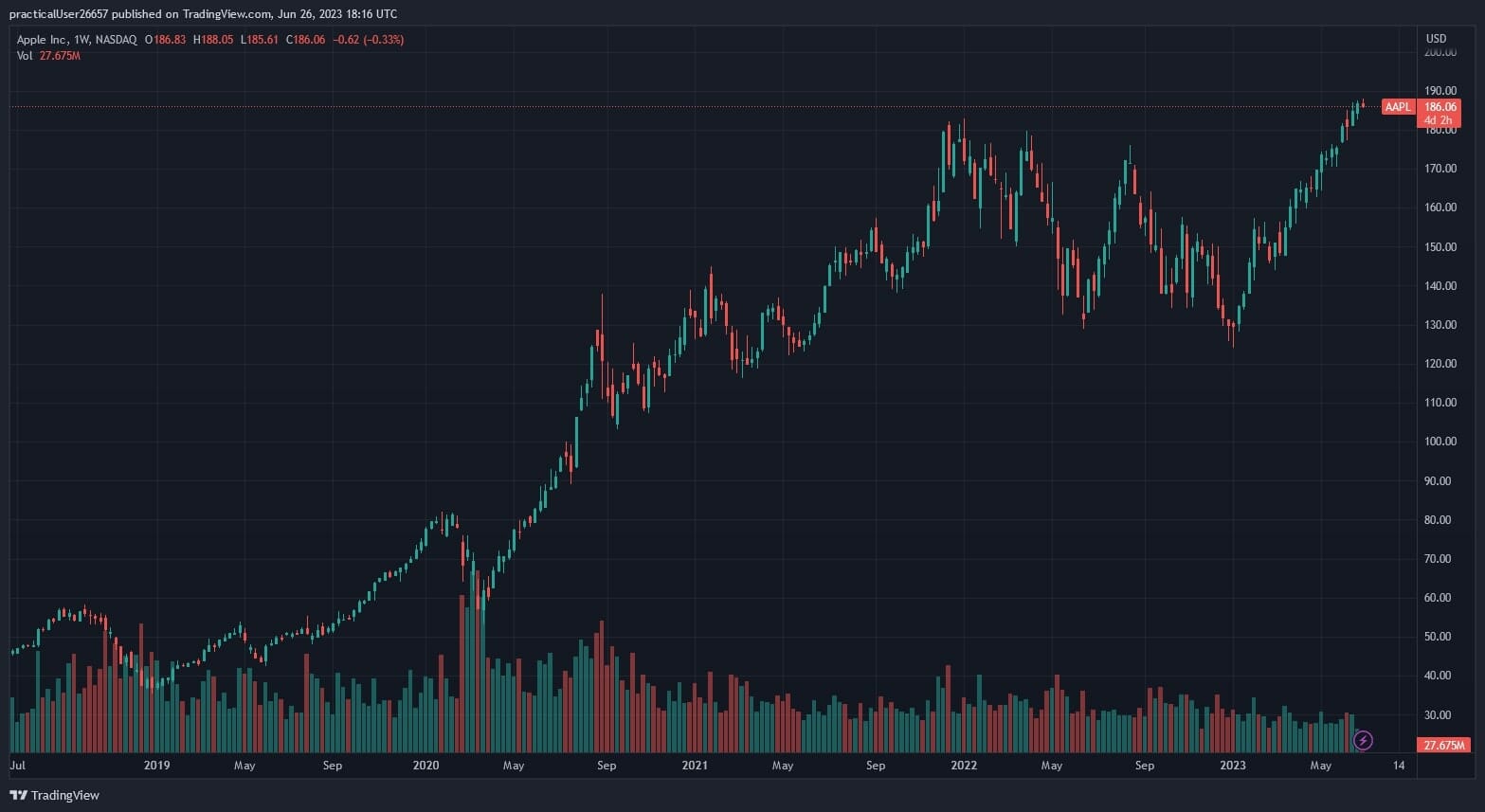Click the purple lightning bolt icon
The height and width of the screenshot is (812, 1485).
tap(1363, 740)
